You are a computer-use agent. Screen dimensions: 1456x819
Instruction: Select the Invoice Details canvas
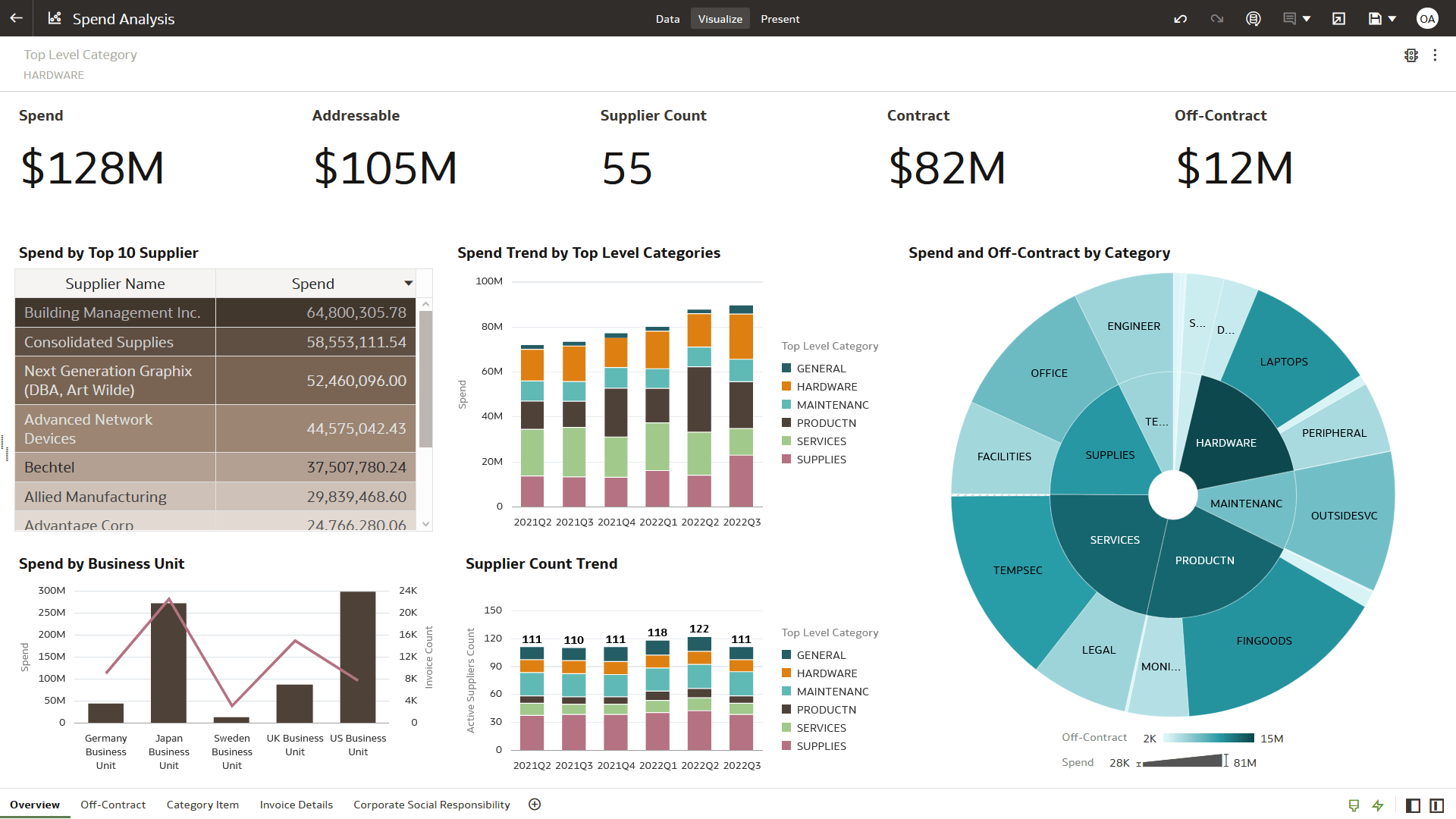(296, 805)
